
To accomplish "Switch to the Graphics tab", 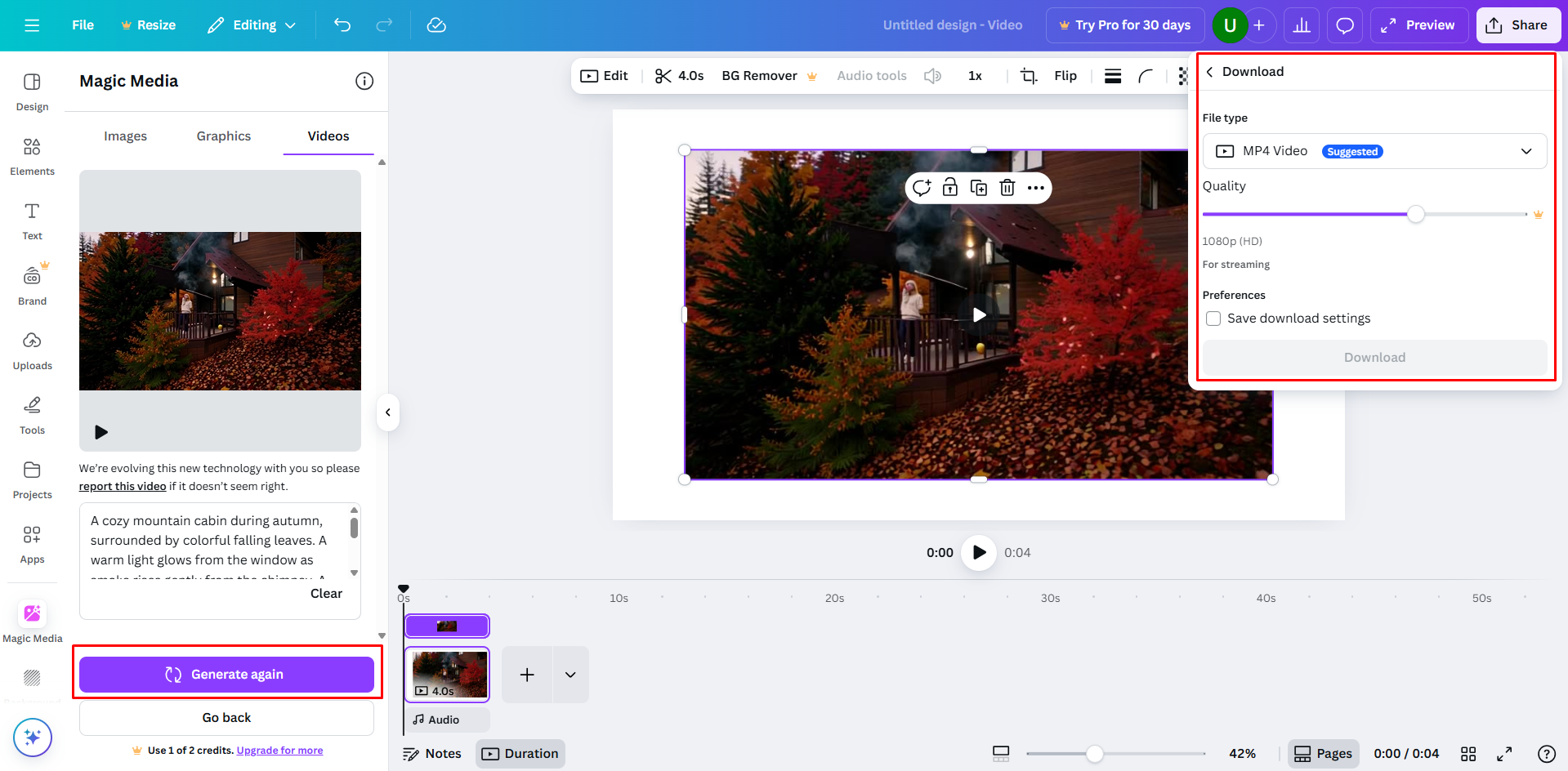I will pyautogui.click(x=223, y=136).
